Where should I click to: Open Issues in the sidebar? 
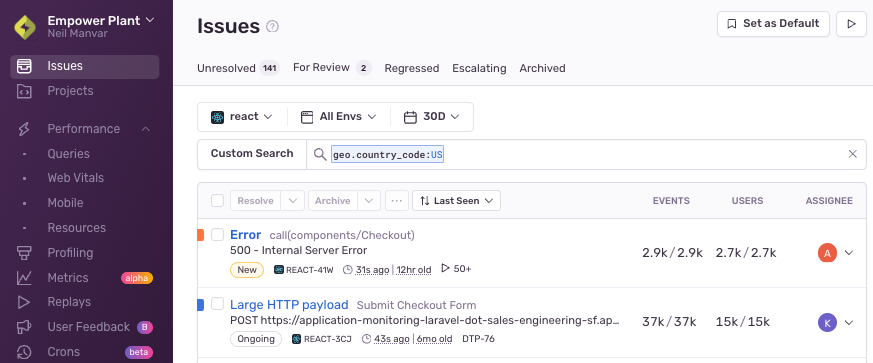click(x=85, y=66)
